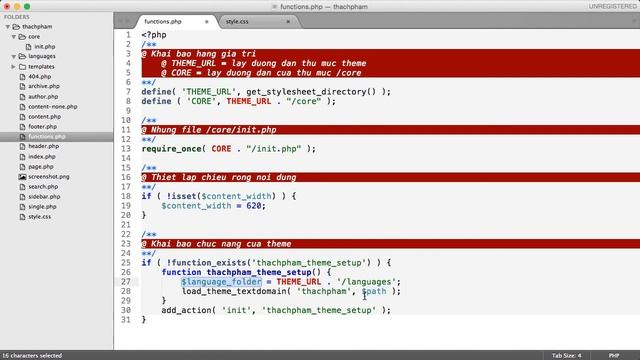Expand the templates folder arrow

[x=13, y=67]
